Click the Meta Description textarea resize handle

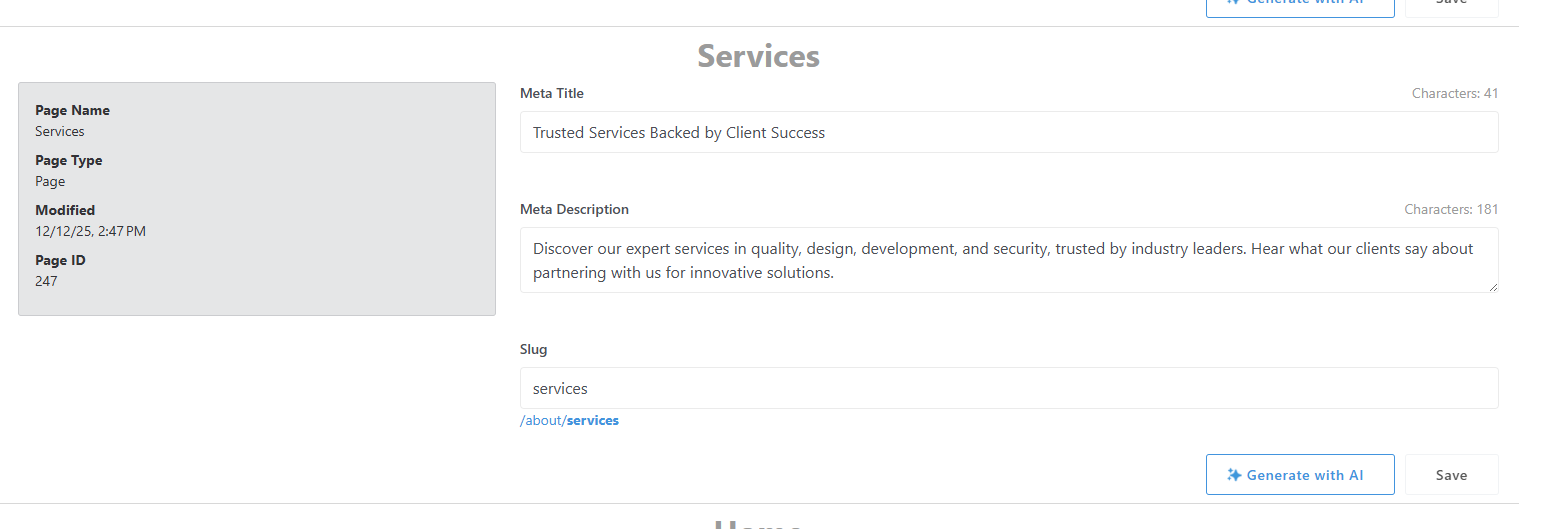tap(1493, 287)
